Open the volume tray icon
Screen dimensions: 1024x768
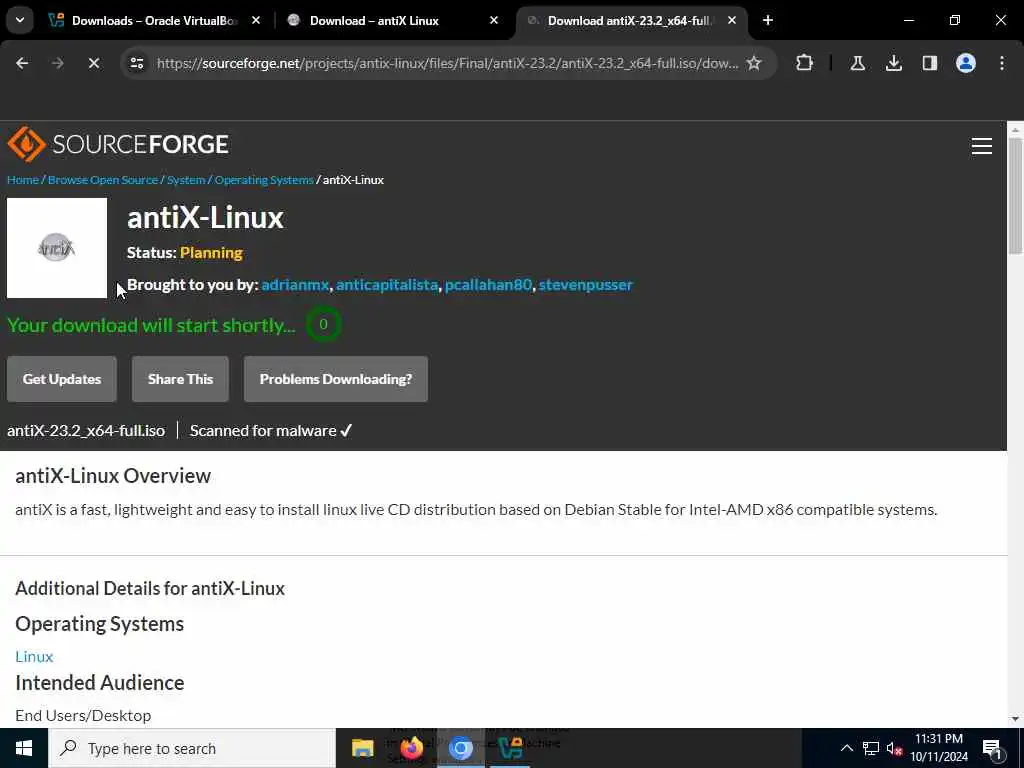[894, 748]
